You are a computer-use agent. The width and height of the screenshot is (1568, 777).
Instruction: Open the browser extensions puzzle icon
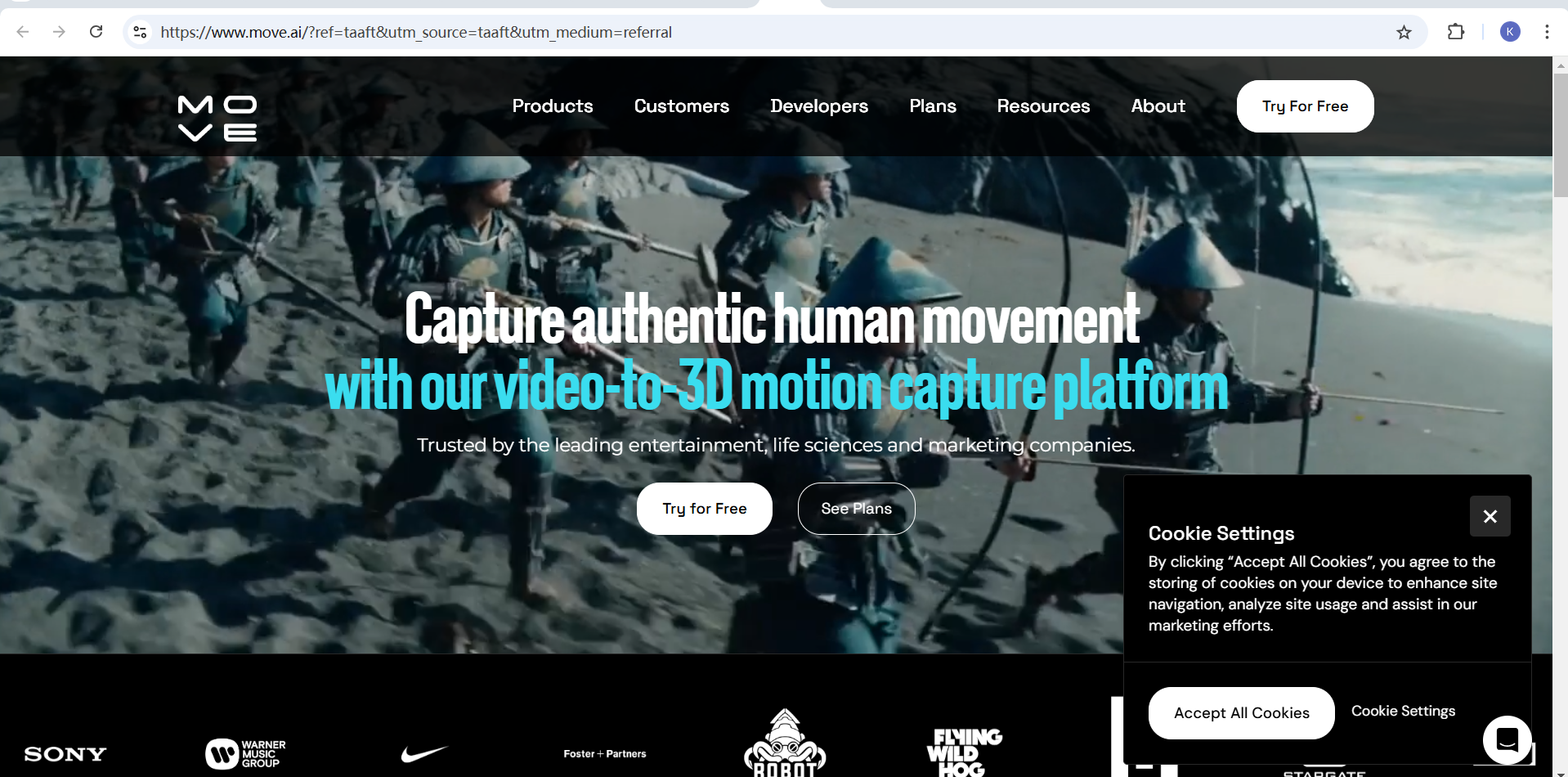click(1455, 32)
